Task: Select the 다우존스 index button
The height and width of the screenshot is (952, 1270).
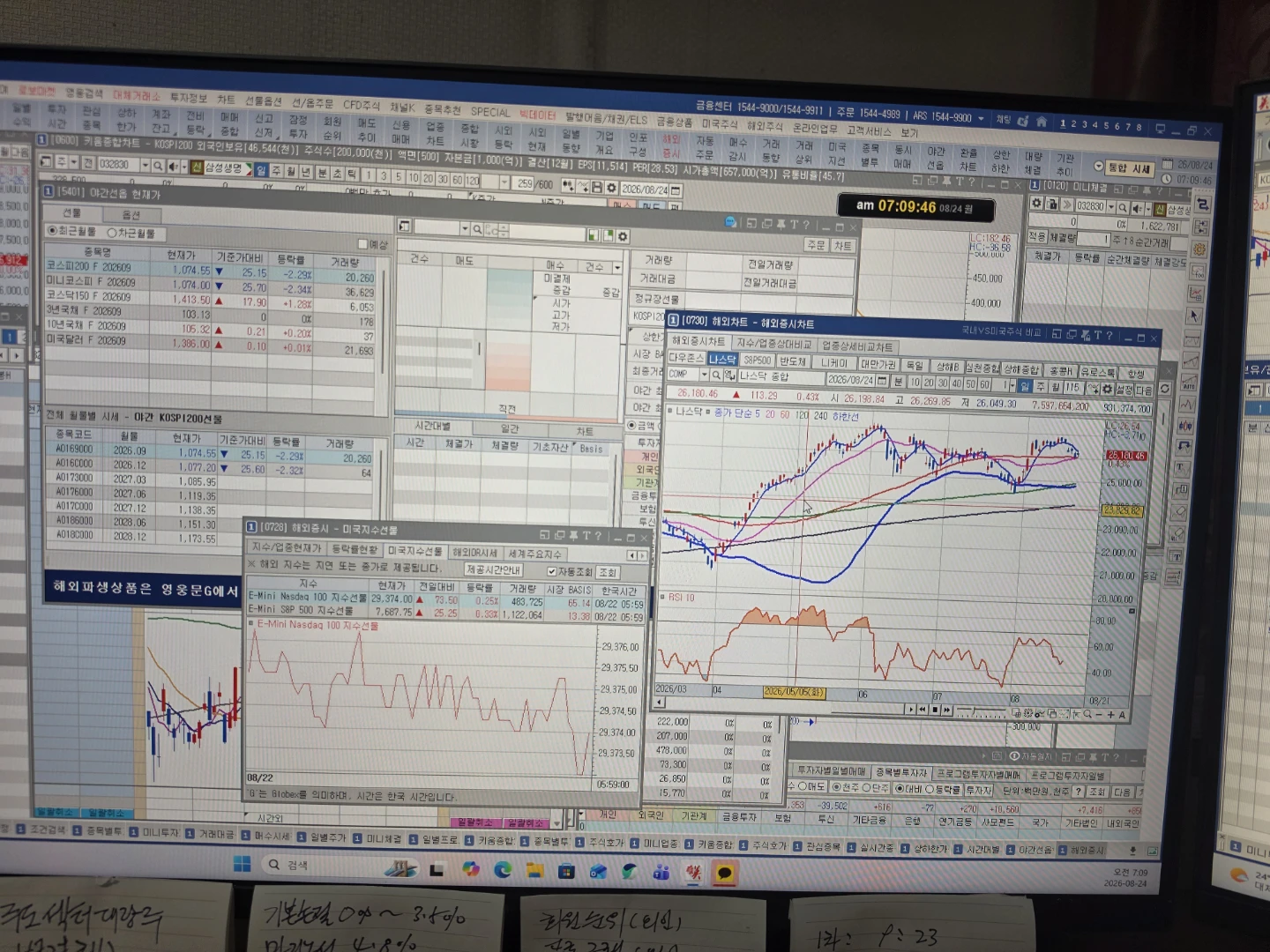Action: coord(686,358)
